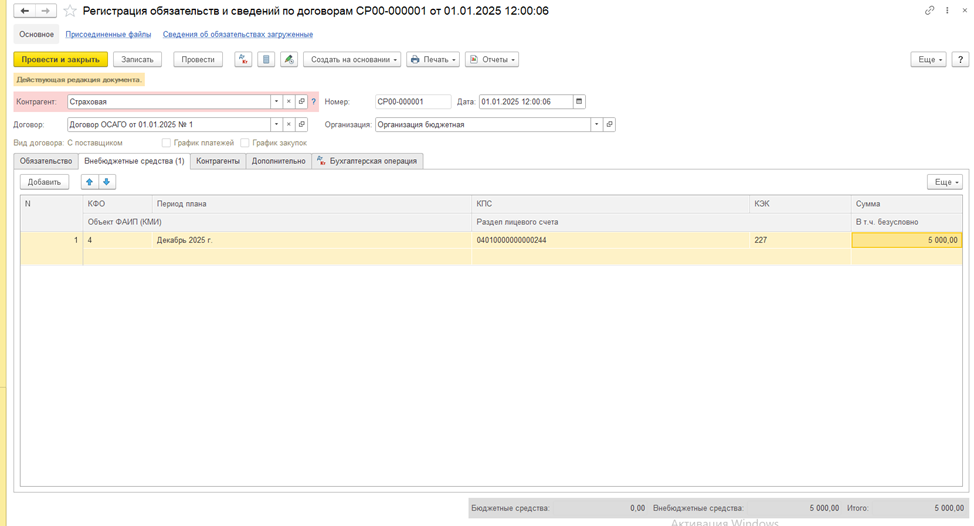
Task: Click the Сумма column header
Action: (x=906, y=204)
